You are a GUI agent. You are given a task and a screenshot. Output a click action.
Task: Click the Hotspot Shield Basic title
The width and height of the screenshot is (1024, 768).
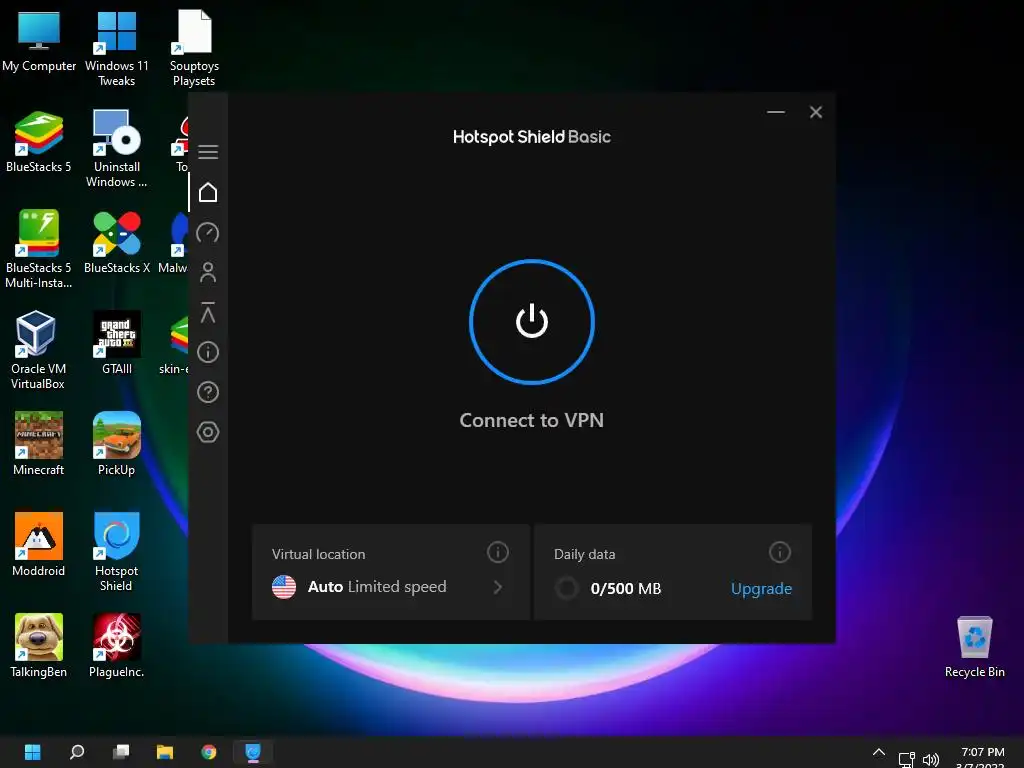point(532,136)
